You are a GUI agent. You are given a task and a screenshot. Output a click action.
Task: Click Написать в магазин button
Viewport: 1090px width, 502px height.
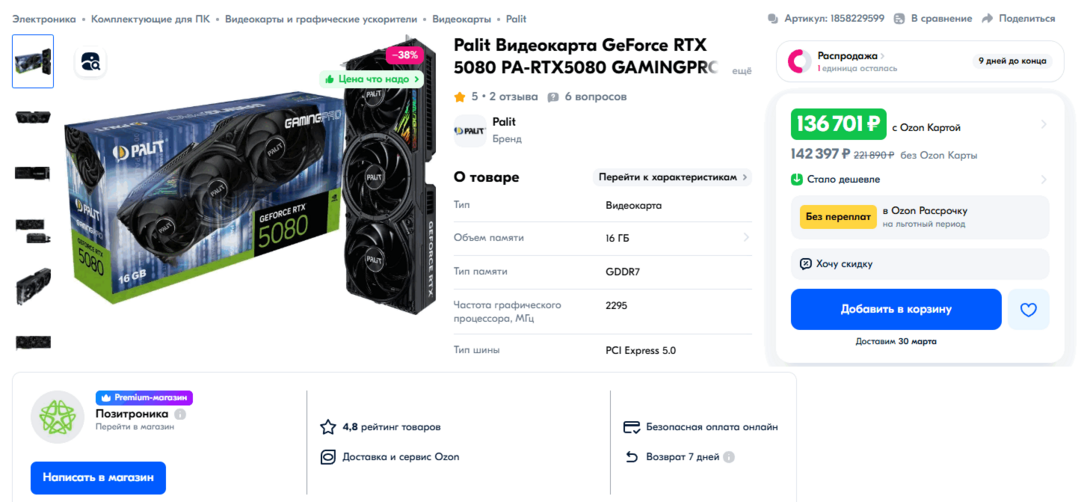98,478
